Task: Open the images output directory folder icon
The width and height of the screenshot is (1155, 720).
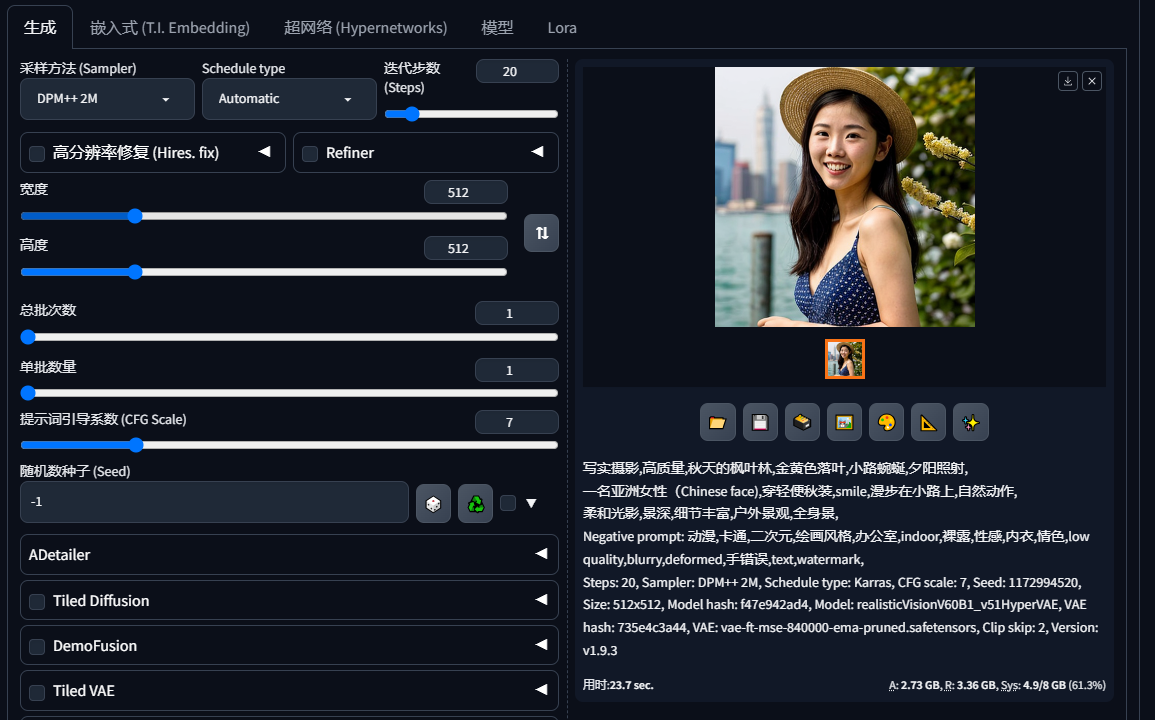Action: pyautogui.click(x=717, y=421)
